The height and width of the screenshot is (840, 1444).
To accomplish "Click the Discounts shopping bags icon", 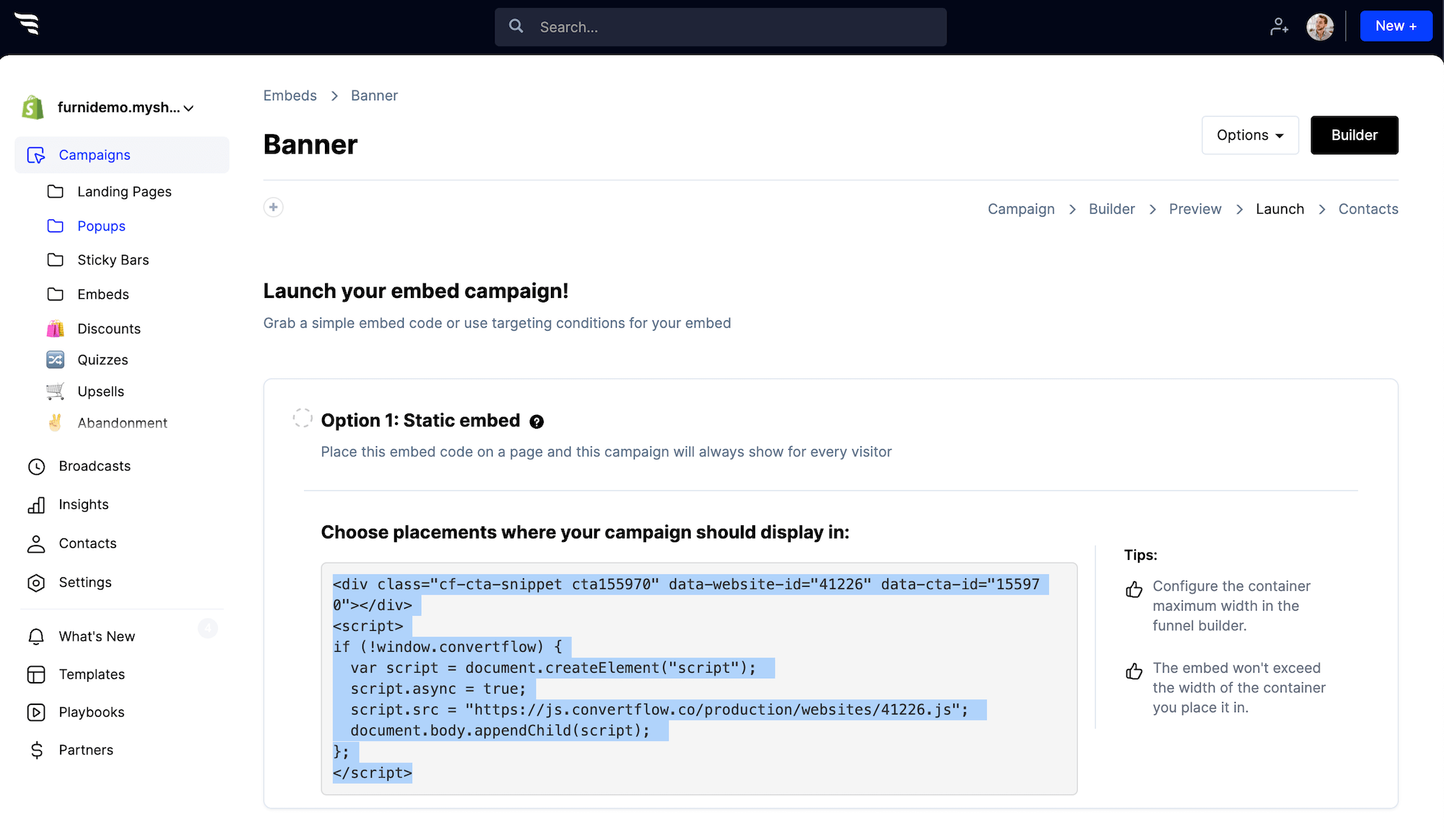I will (x=56, y=328).
